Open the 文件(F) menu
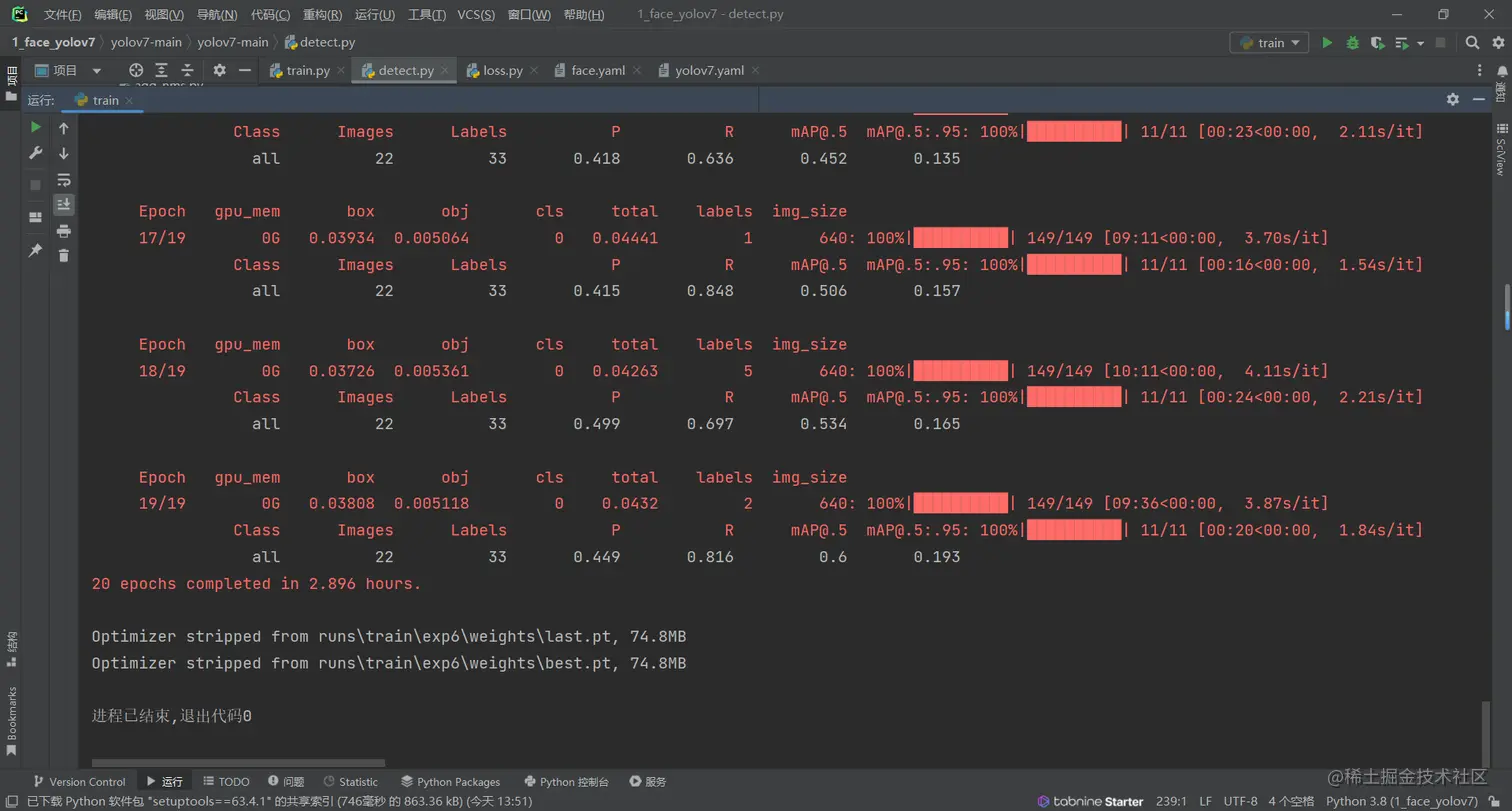 point(63,15)
